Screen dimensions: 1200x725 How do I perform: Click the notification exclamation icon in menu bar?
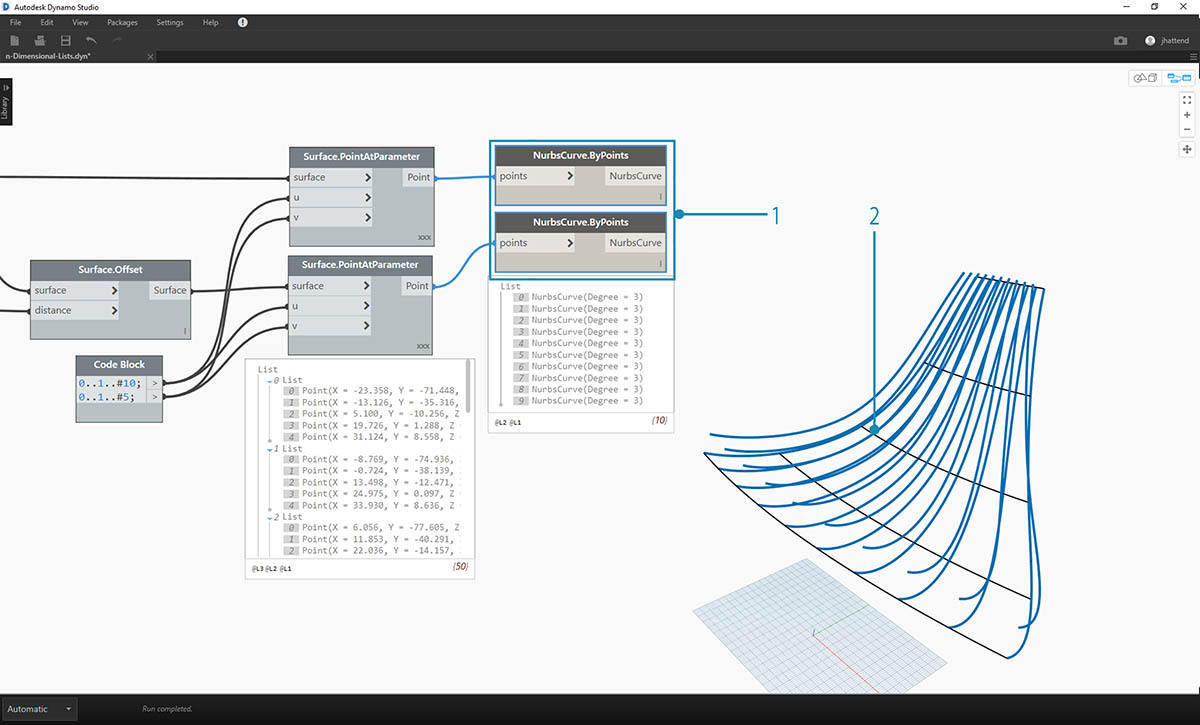click(x=243, y=22)
